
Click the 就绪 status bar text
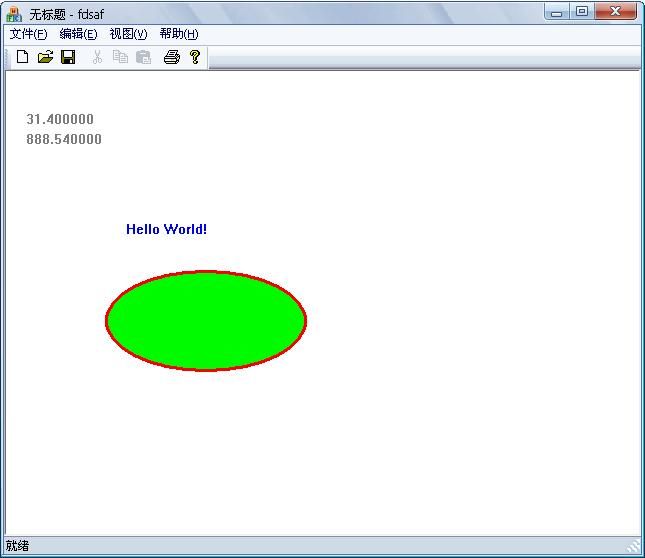click(x=17, y=546)
